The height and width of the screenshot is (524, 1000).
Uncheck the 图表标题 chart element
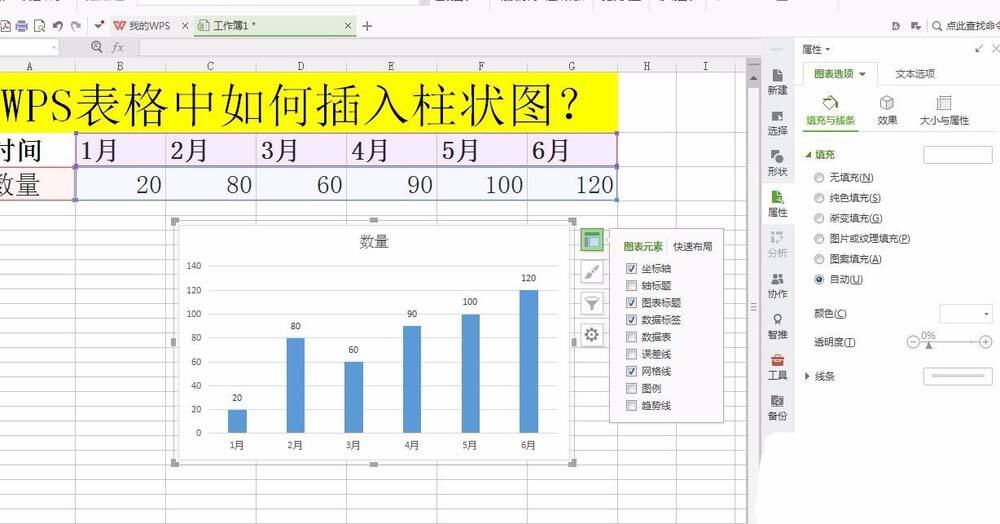click(x=631, y=303)
